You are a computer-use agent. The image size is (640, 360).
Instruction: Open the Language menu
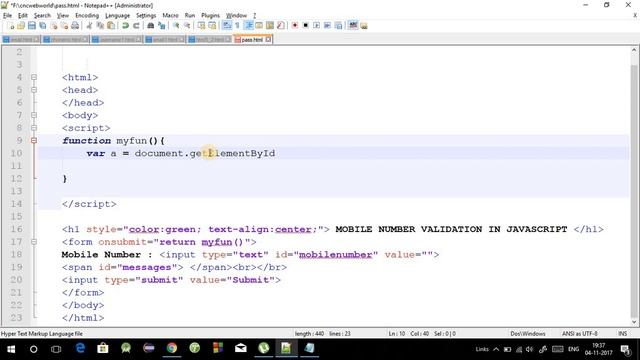pos(118,16)
